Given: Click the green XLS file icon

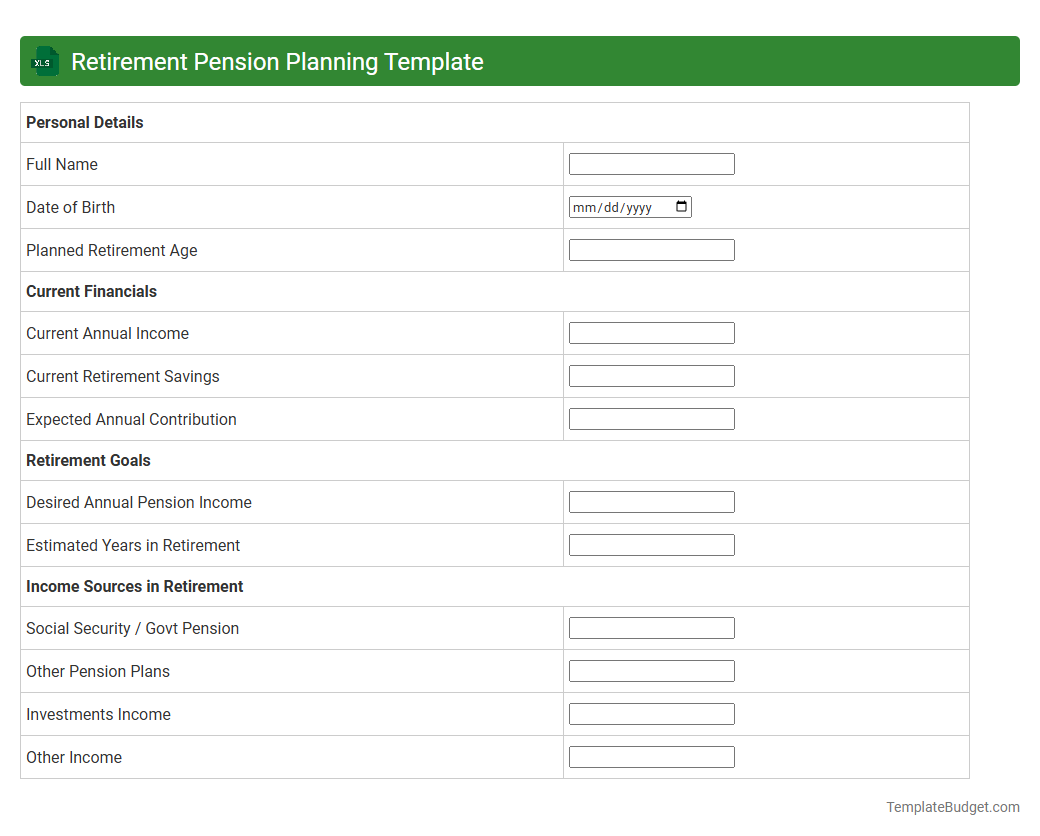Looking at the screenshot, I should (x=44, y=61).
